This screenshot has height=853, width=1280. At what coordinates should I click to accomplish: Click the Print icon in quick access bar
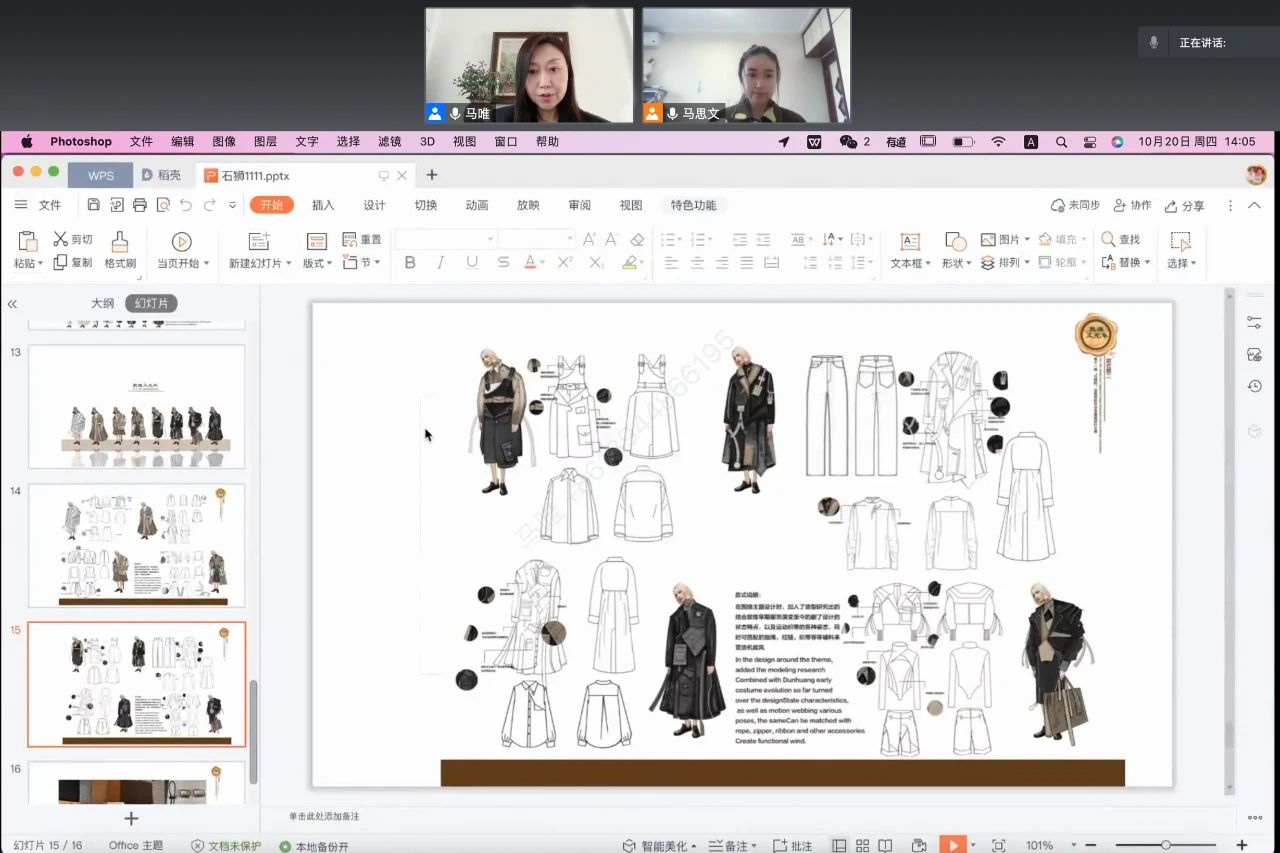pyautogui.click(x=140, y=205)
